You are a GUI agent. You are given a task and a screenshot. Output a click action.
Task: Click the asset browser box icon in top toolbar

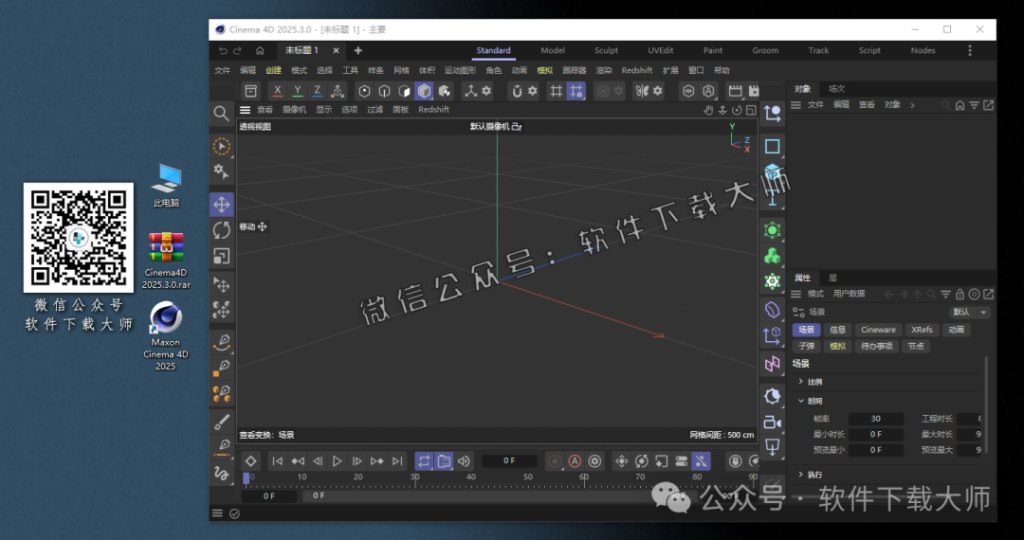tap(251, 91)
